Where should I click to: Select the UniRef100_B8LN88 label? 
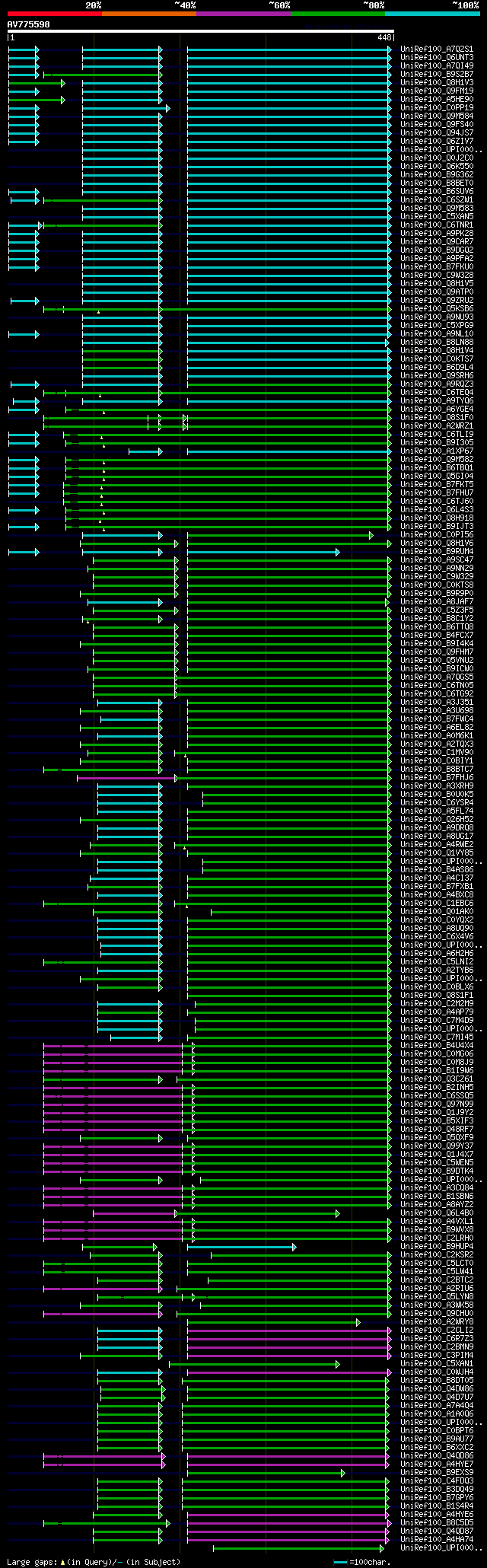point(437,342)
